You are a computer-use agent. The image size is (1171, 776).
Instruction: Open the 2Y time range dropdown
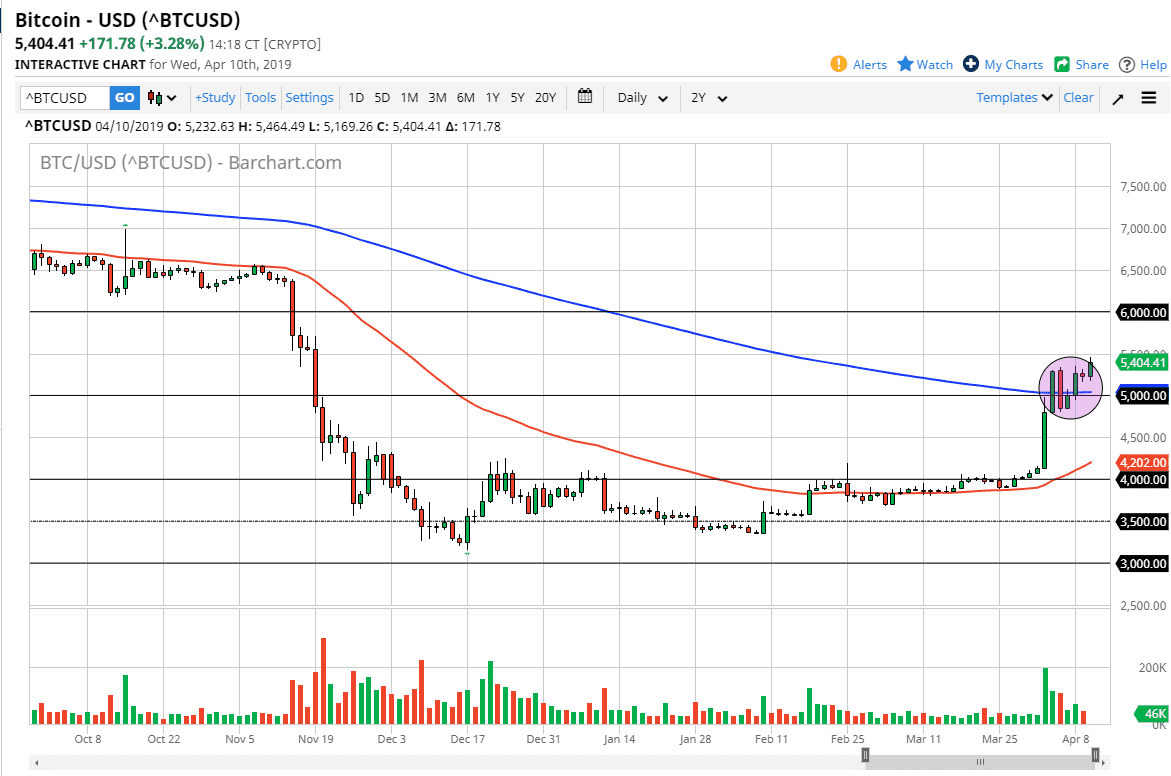[707, 97]
